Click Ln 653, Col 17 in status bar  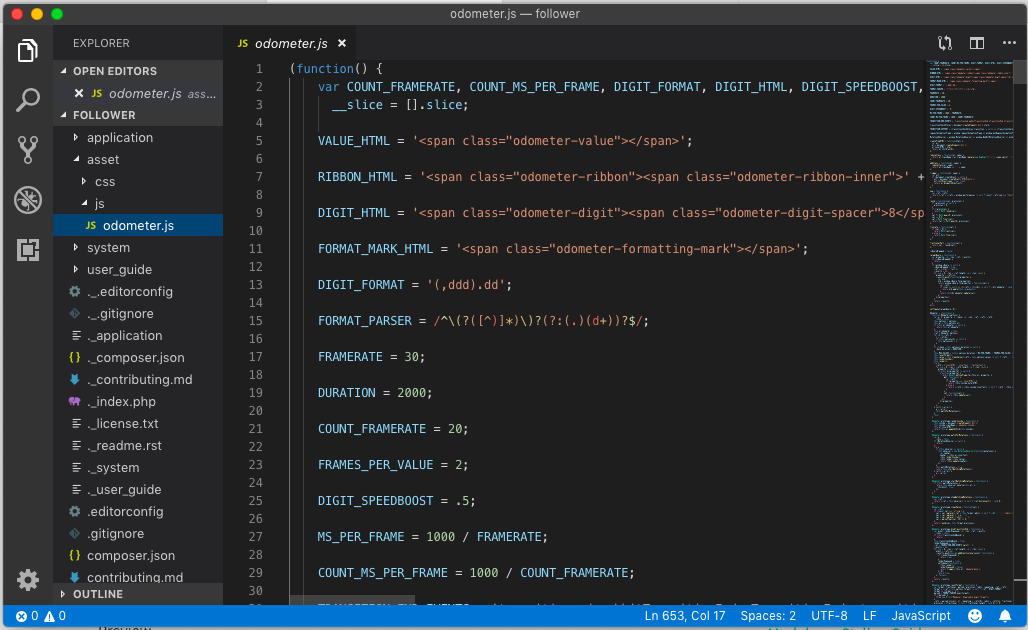pos(684,616)
